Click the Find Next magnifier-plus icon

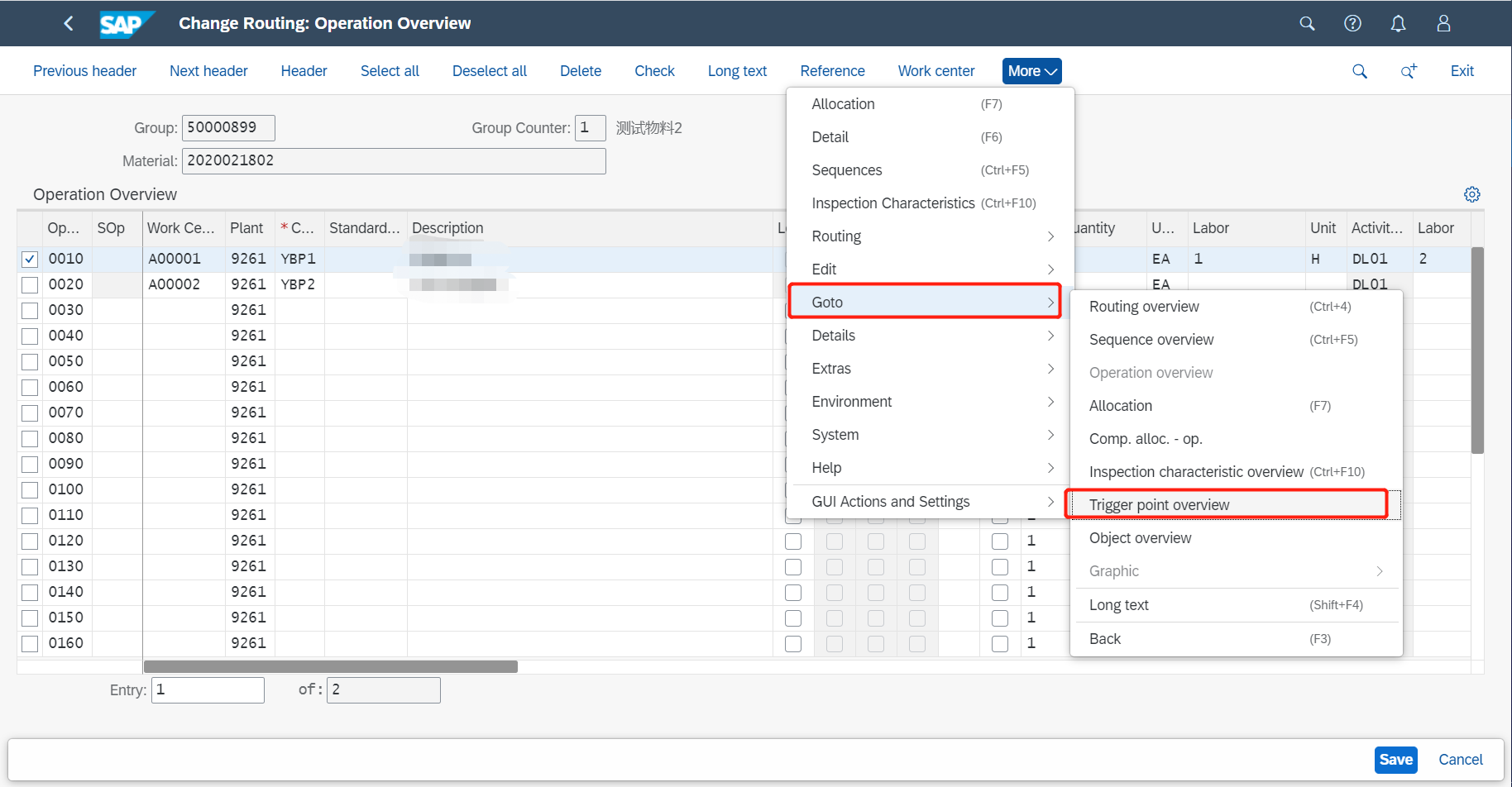point(1409,71)
